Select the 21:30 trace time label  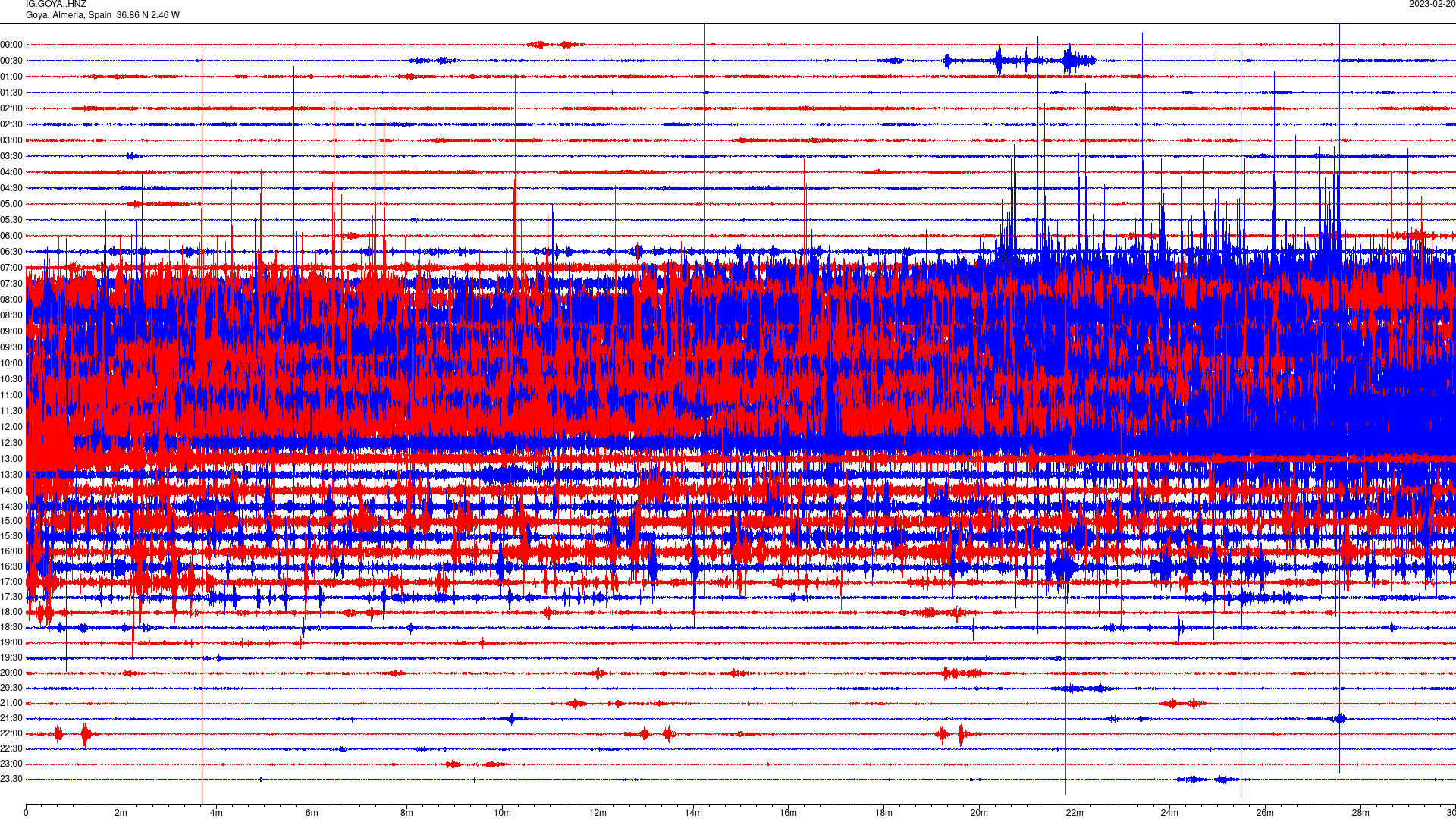(11, 718)
